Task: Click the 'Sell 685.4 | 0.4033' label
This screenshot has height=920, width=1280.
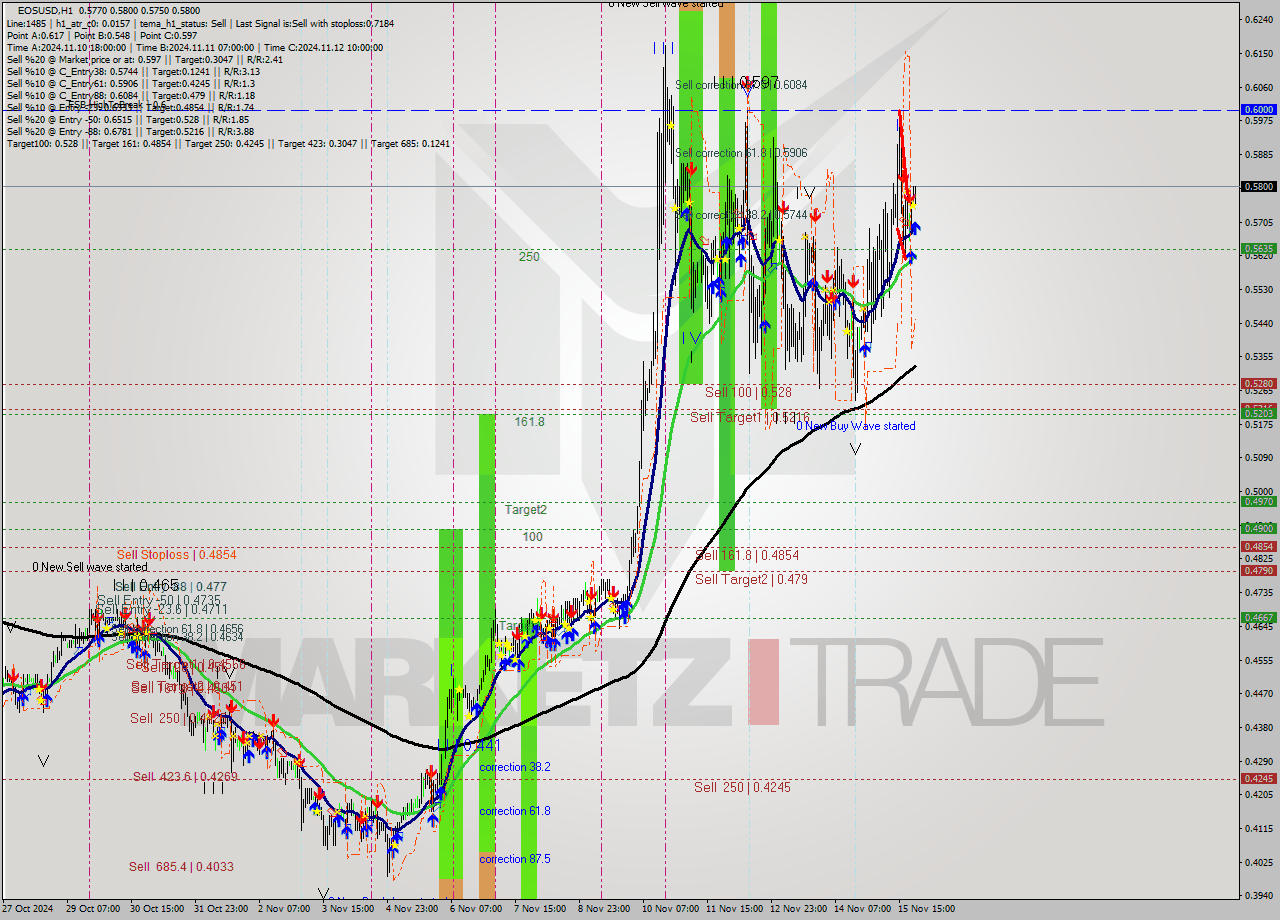Action: 181,867
